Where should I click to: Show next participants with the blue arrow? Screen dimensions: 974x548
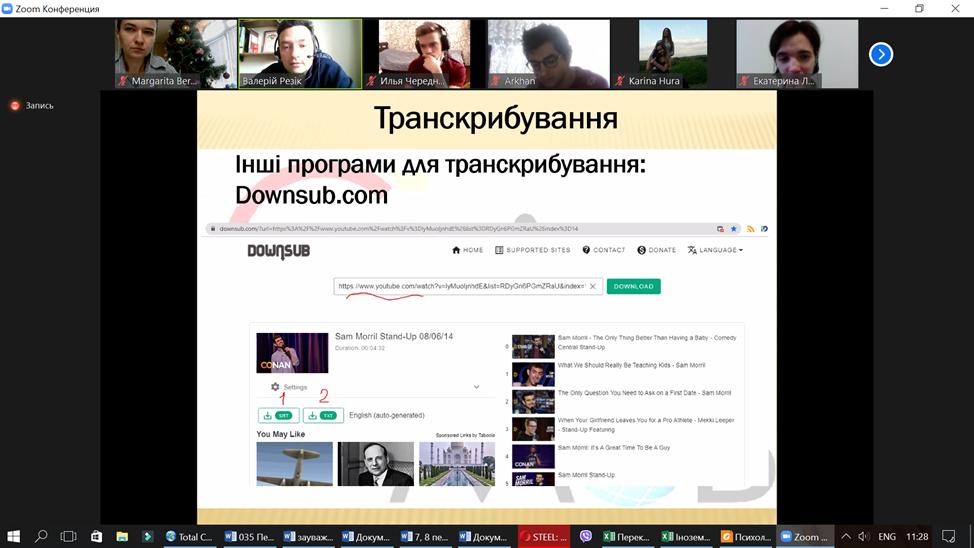coord(880,54)
